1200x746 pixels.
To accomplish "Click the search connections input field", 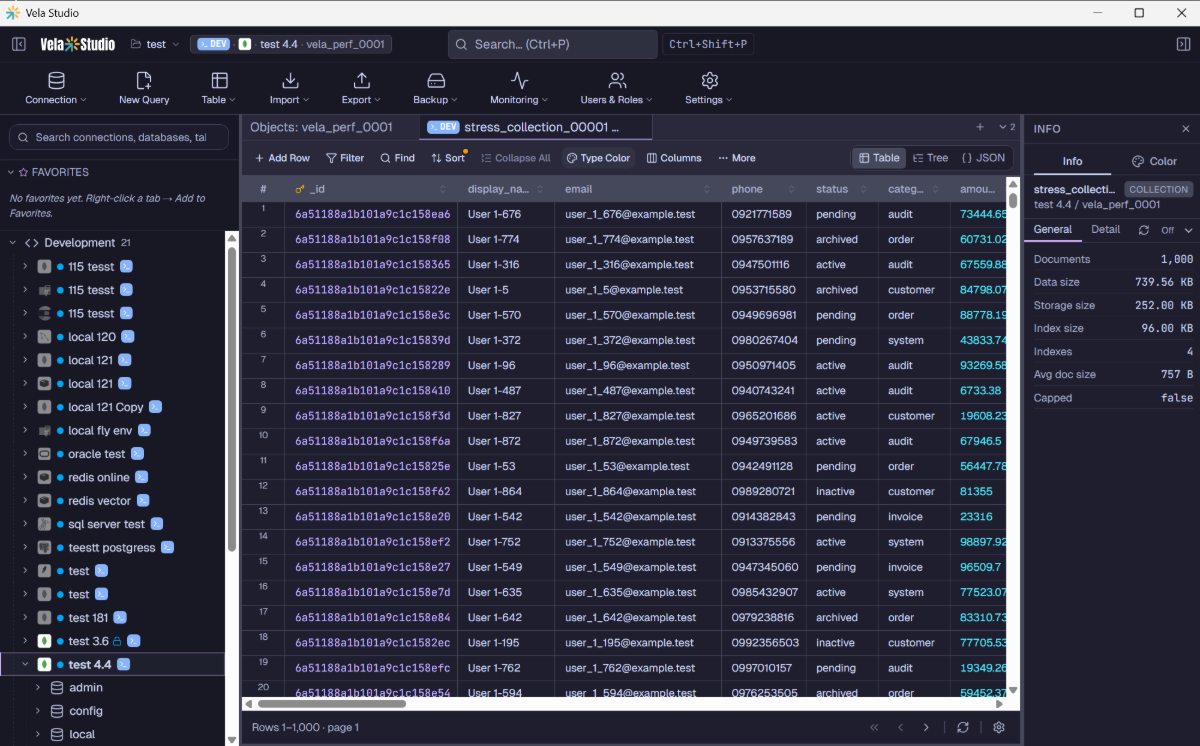I will click(120, 137).
